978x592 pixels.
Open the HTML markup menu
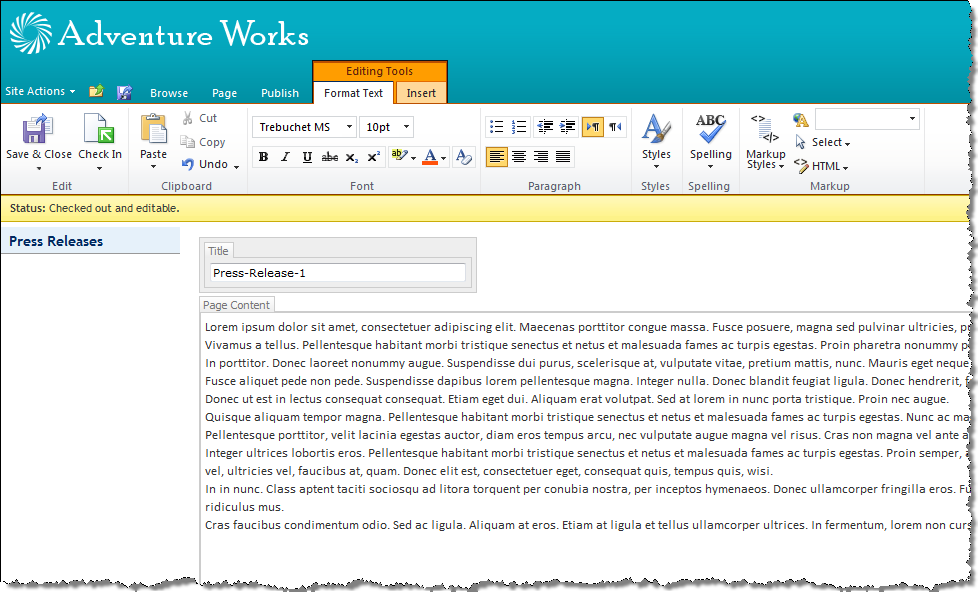pos(821,166)
